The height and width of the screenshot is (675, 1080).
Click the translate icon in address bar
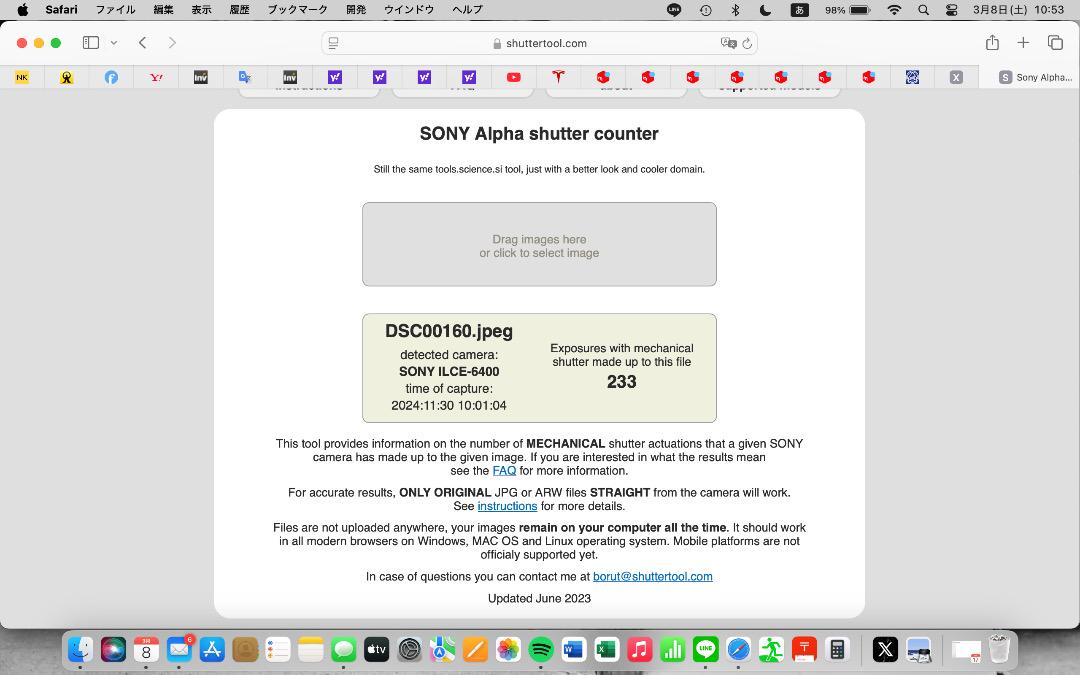(x=728, y=43)
